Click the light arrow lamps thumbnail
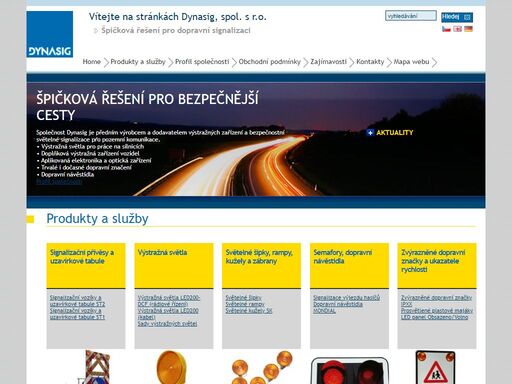Screen dimensions: 512x384 [x=261, y=367]
